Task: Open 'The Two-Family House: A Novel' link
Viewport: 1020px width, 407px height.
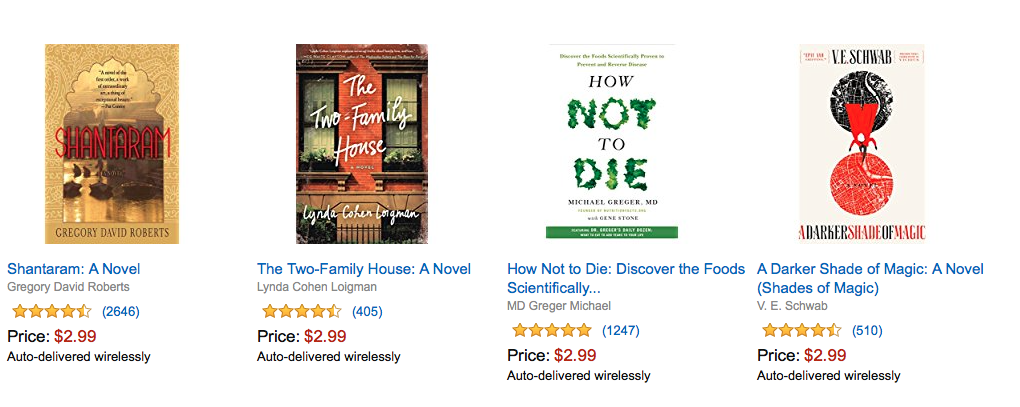Action: tap(364, 268)
